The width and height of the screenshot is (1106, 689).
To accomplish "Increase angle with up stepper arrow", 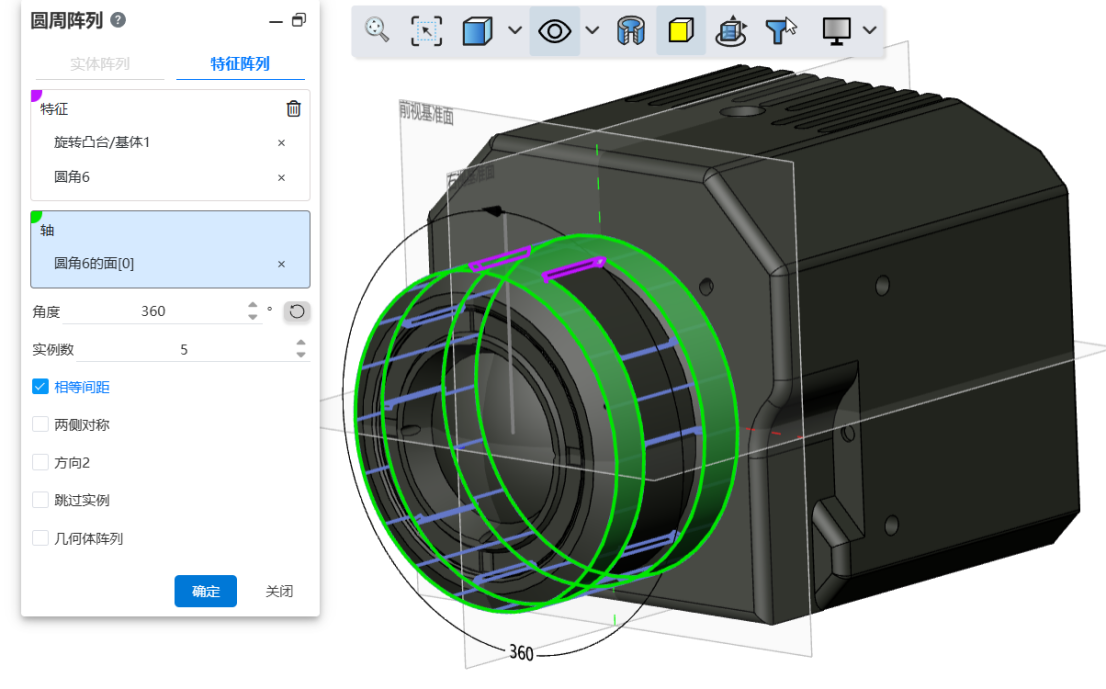I will click(253, 305).
